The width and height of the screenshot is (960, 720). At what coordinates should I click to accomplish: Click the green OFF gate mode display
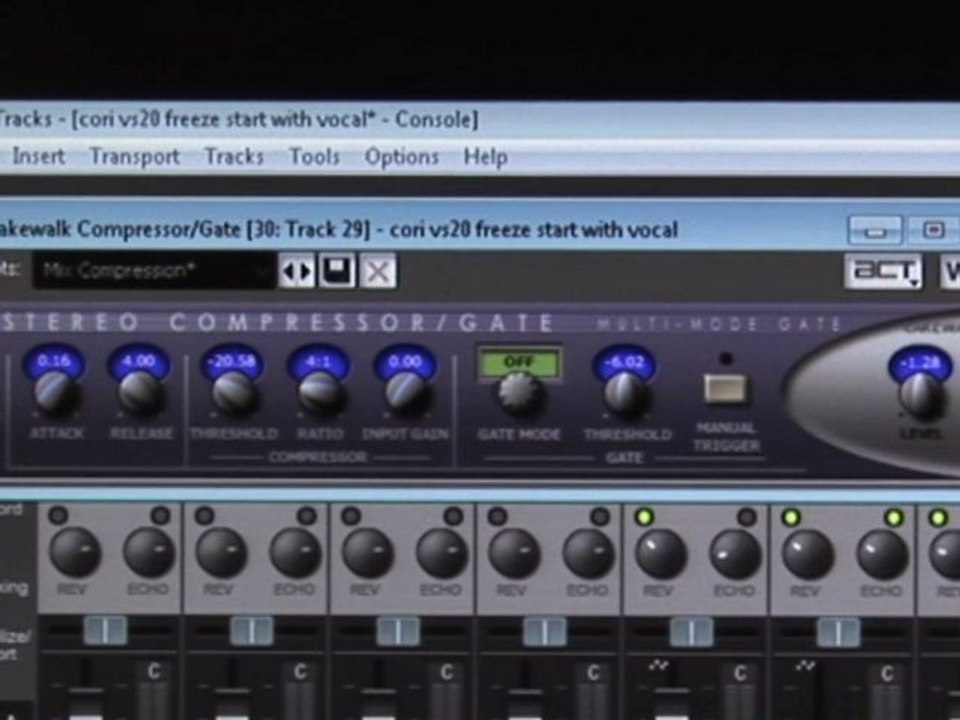519,362
